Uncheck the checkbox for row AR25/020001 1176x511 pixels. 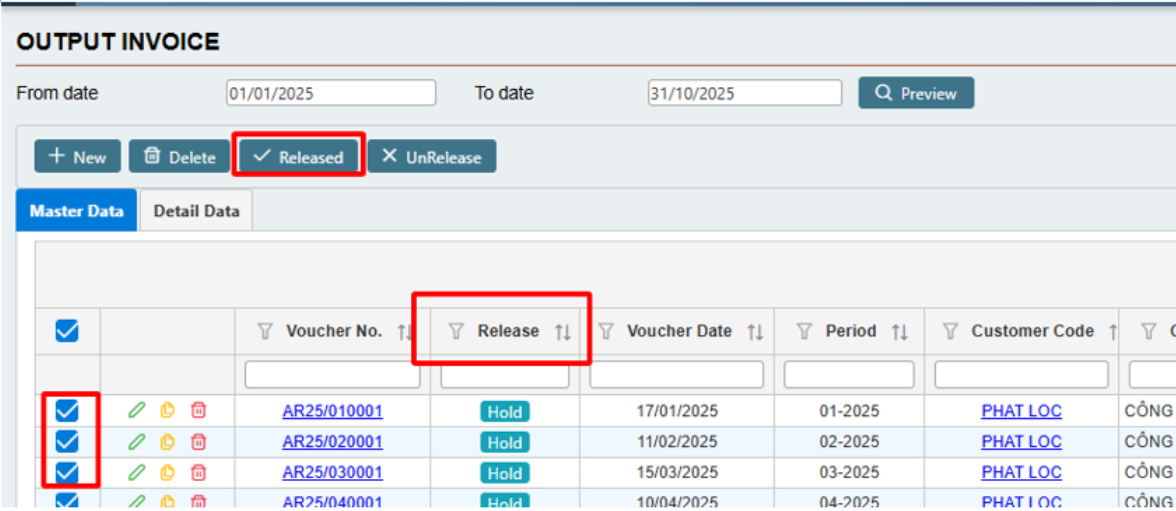coord(67,441)
